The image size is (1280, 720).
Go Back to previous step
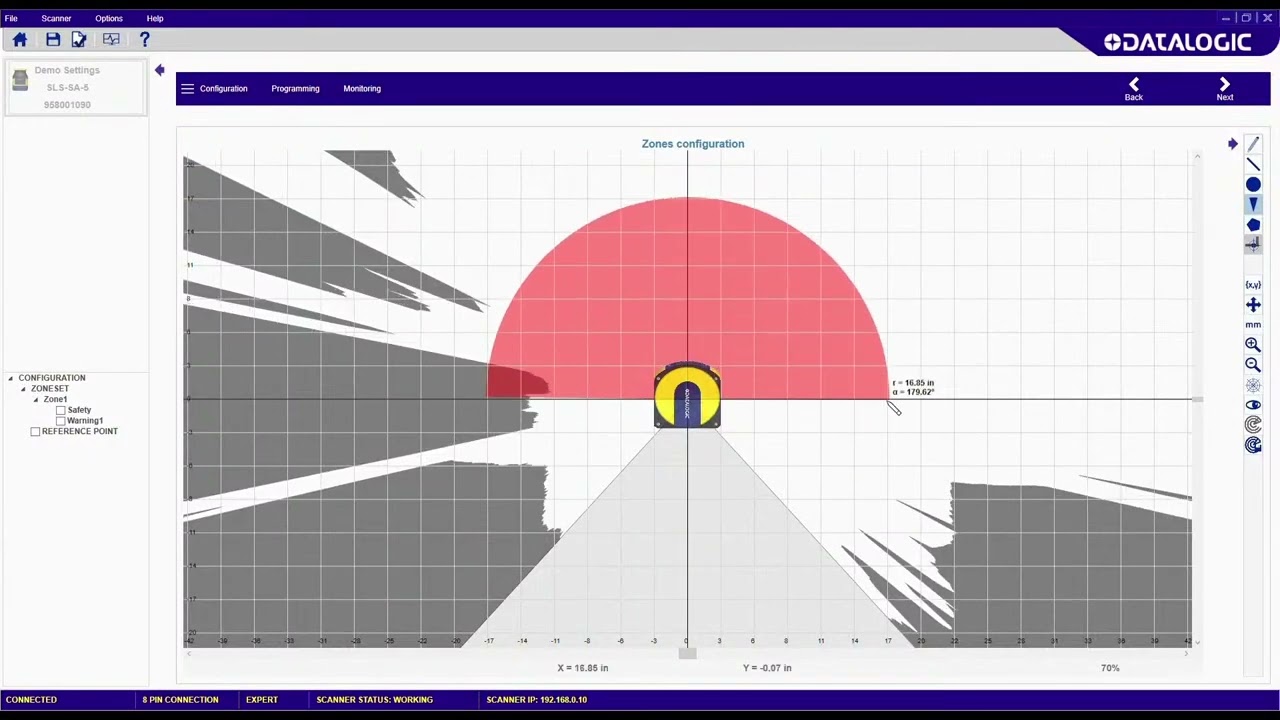click(x=1133, y=89)
